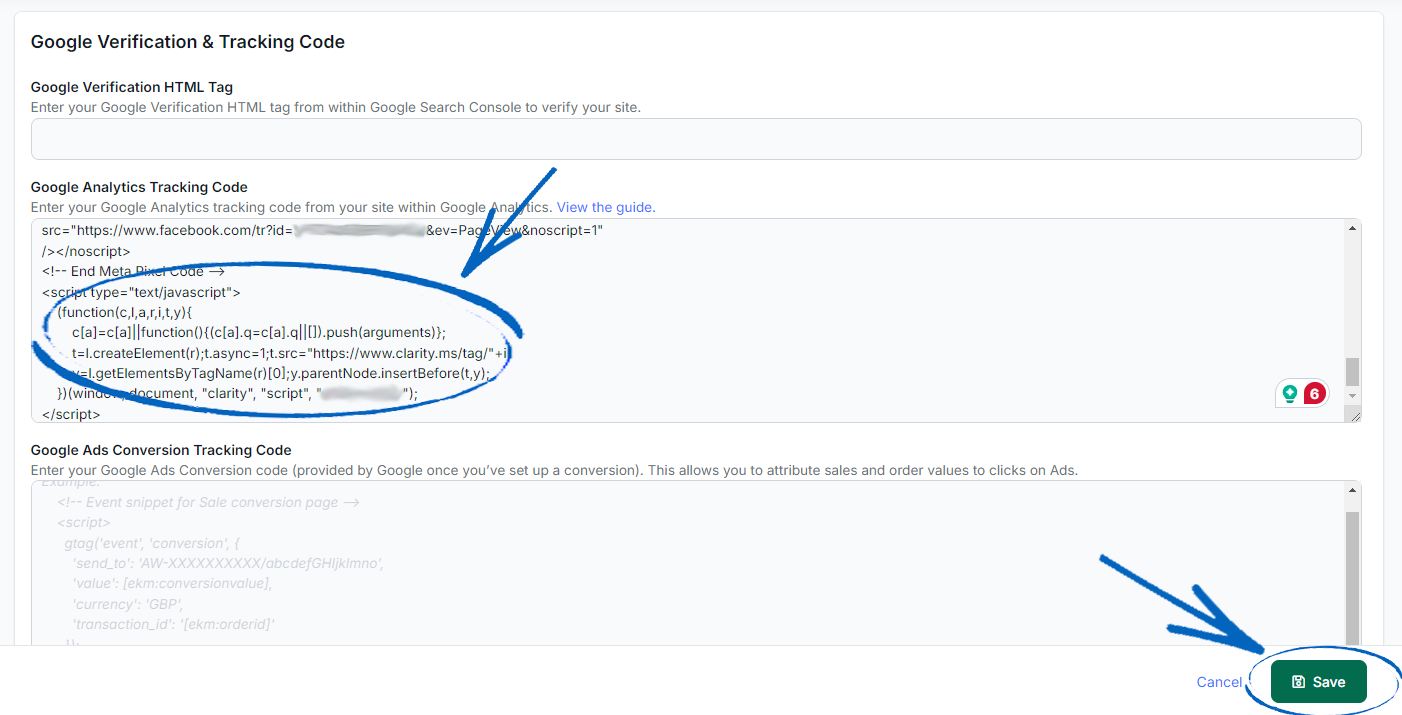Click the green Grammarly lightbulb icon

[1290, 394]
